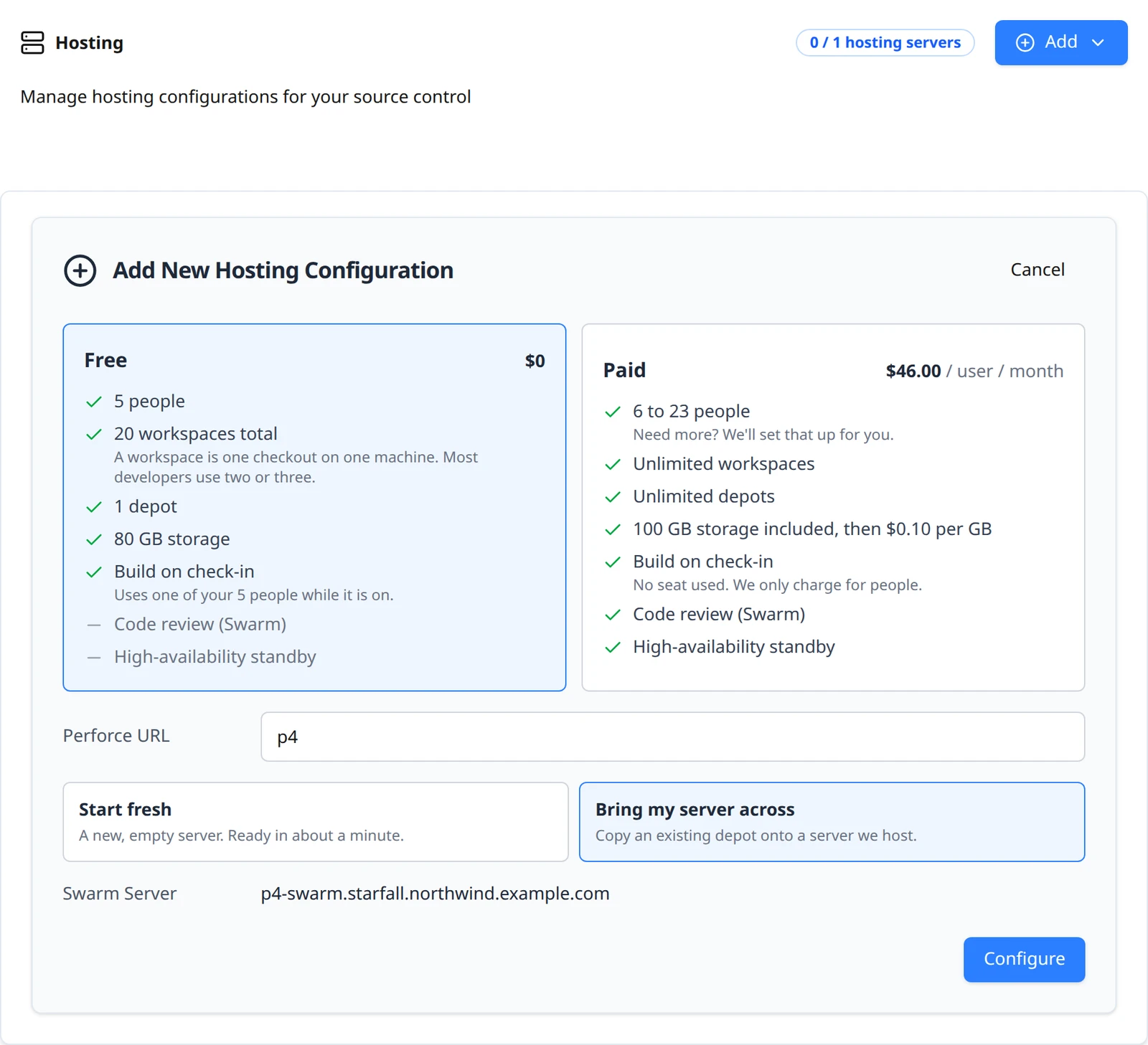Screen dimensions: 1148x1045
Task: Click the $46.00 / user / month price
Action: pyautogui.click(x=974, y=371)
